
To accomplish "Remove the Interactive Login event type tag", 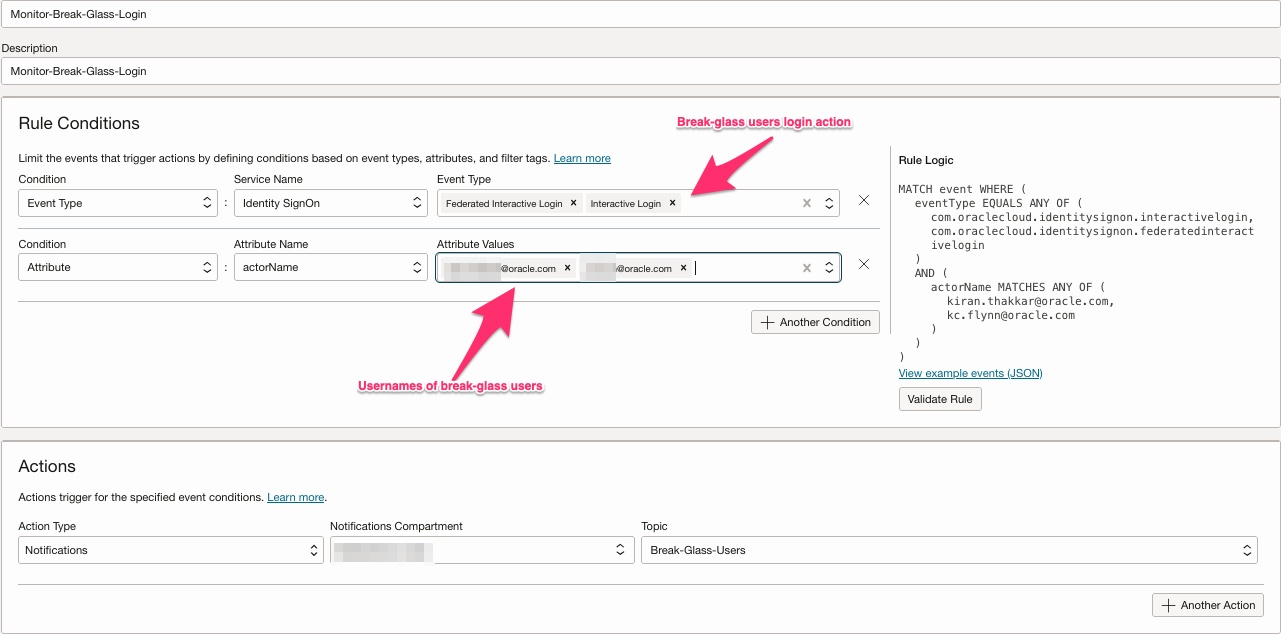I will tap(672, 203).
